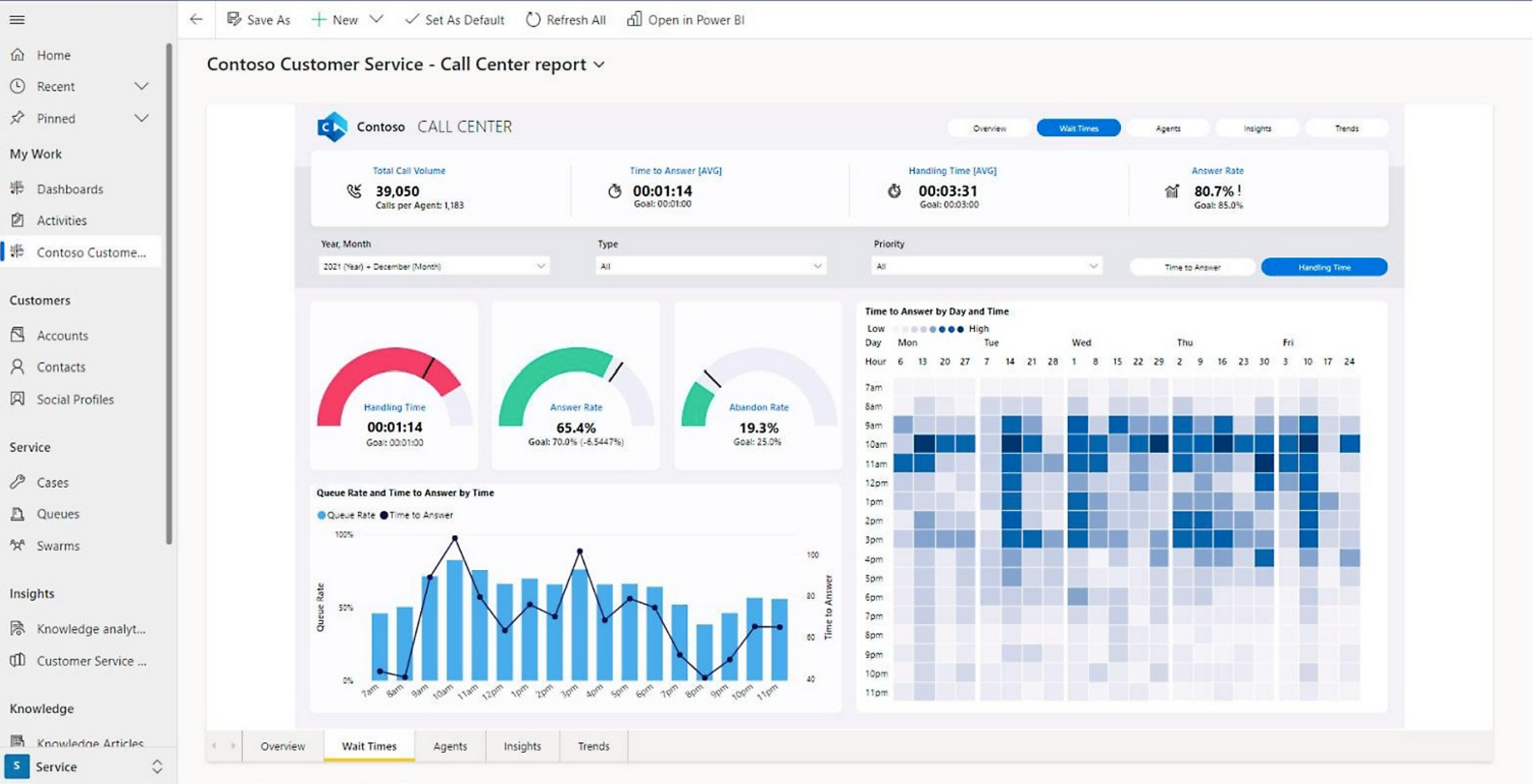Click Open in Power BI
The width and height of the screenshot is (1536, 784).
[x=686, y=20]
